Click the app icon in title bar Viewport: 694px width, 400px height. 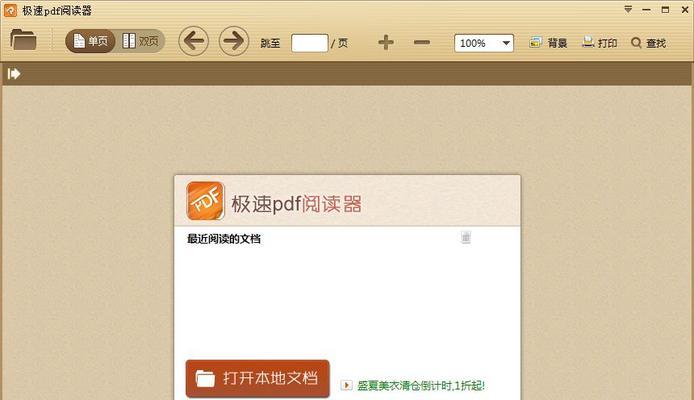(10, 10)
